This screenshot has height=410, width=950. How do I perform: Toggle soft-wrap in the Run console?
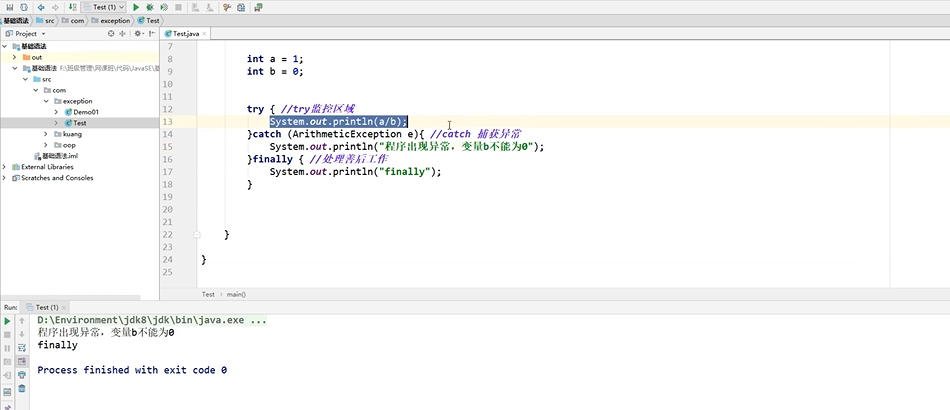22,348
